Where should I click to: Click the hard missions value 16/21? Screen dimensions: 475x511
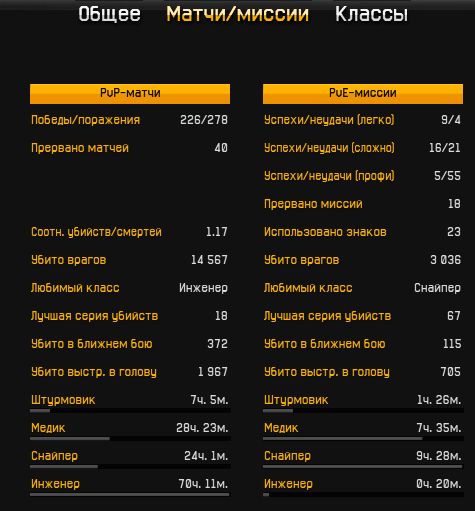click(445, 148)
